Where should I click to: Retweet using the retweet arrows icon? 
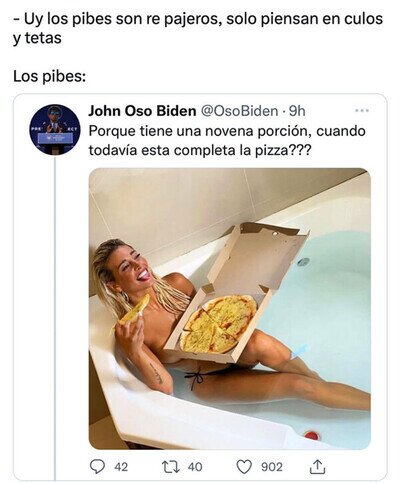171,467
